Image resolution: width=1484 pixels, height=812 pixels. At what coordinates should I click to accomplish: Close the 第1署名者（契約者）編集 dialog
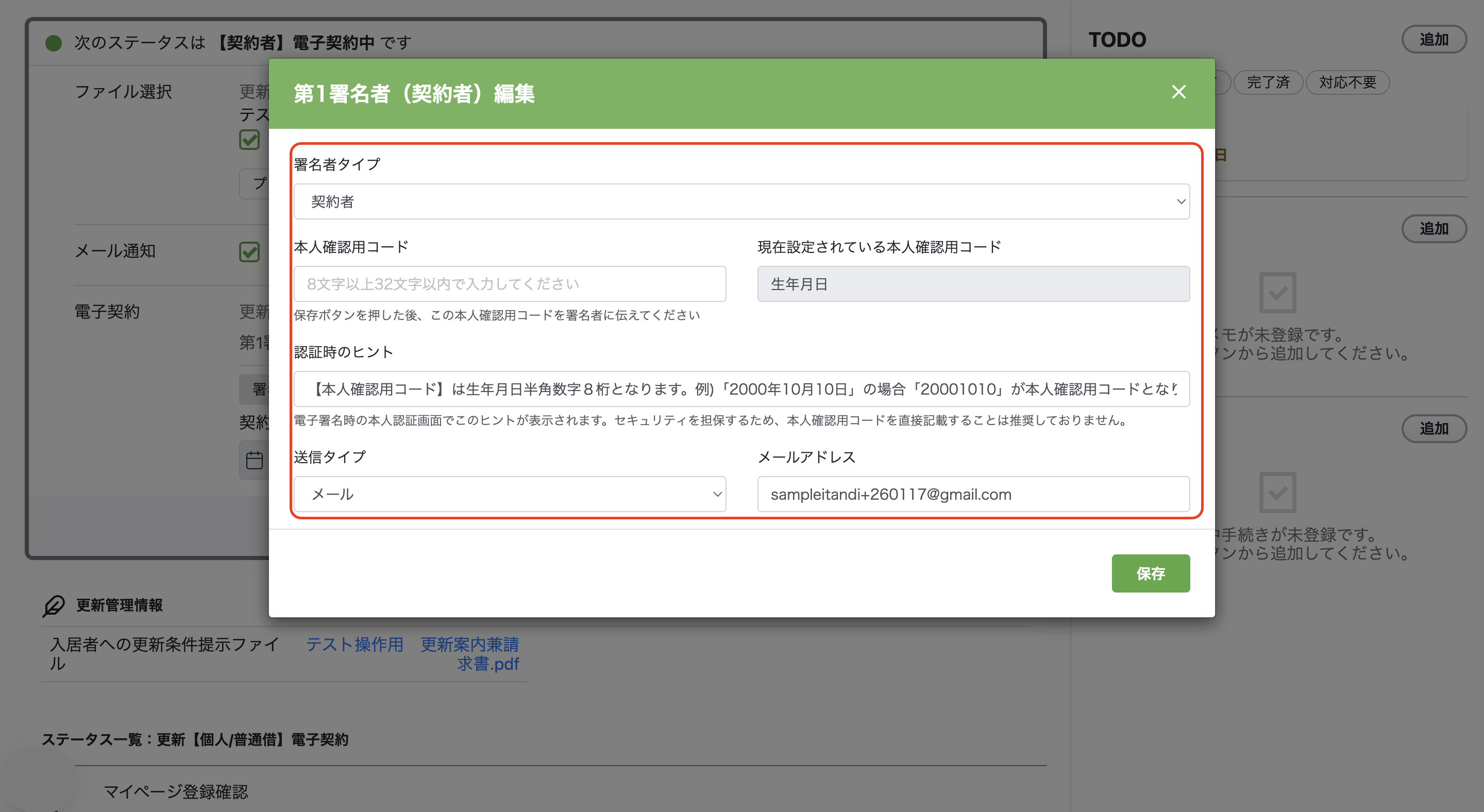coord(1178,92)
